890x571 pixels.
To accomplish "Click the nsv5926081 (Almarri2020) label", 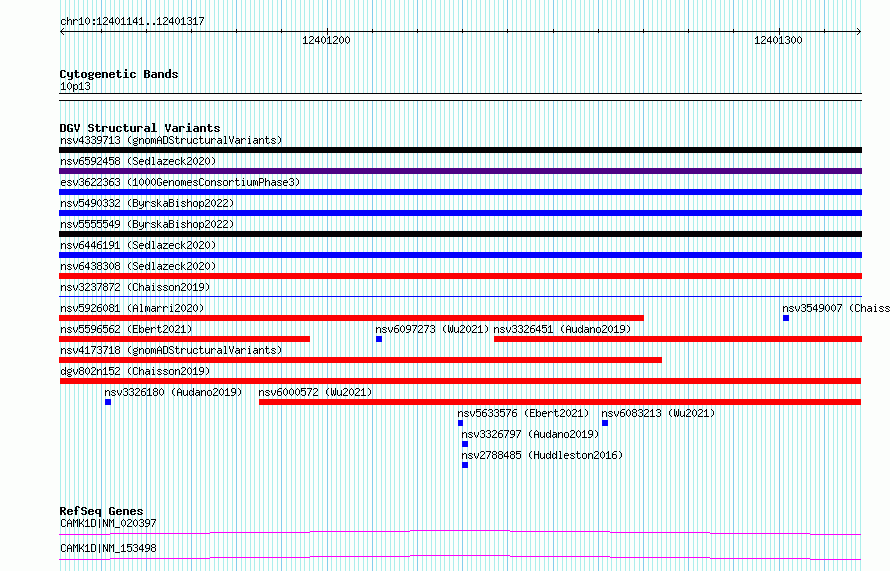I will point(132,308).
